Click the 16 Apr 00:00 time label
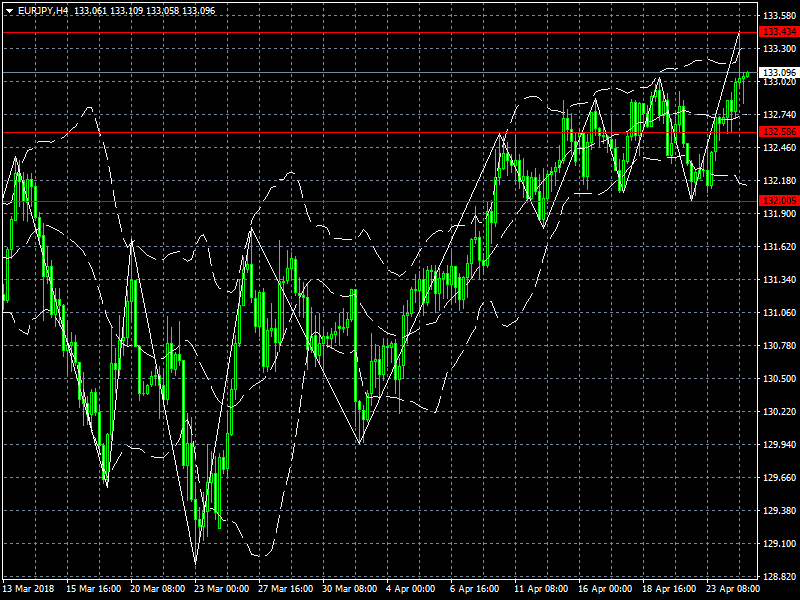The width and height of the screenshot is (800, 600). pos(605,589)
